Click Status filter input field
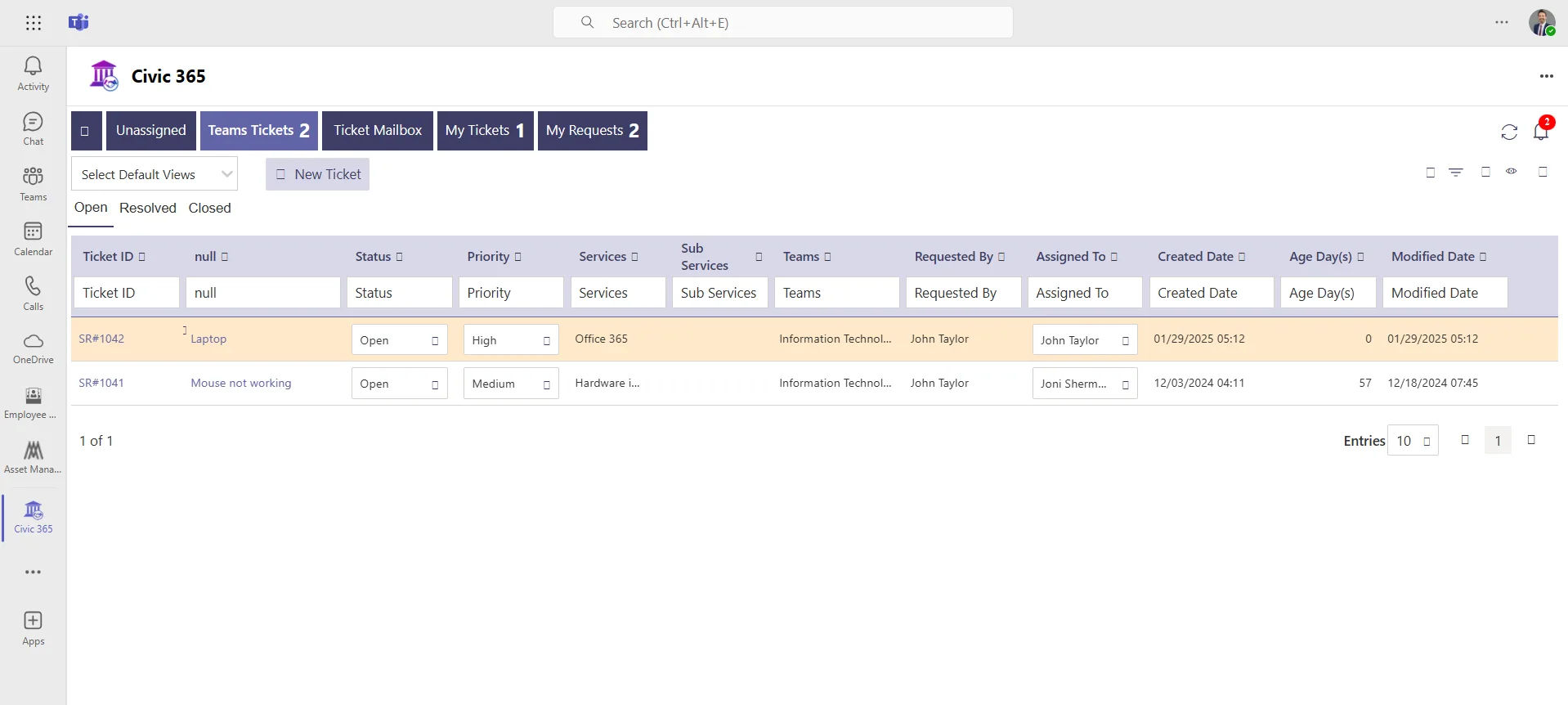The width and height of the screenshot is (1568, 705). tap(400, 293)
